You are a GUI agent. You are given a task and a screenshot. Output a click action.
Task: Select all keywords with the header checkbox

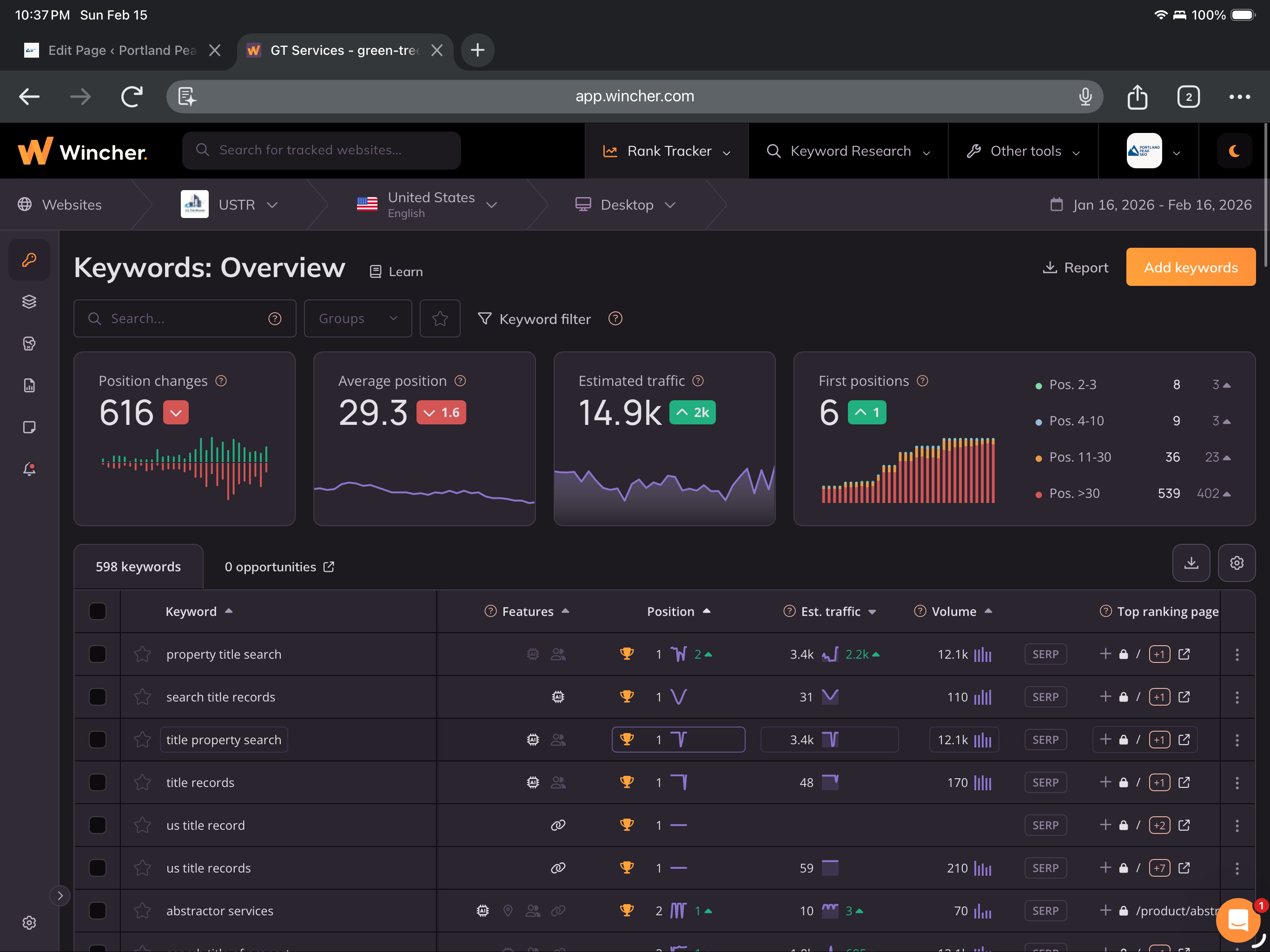click(x=97, y=611)
